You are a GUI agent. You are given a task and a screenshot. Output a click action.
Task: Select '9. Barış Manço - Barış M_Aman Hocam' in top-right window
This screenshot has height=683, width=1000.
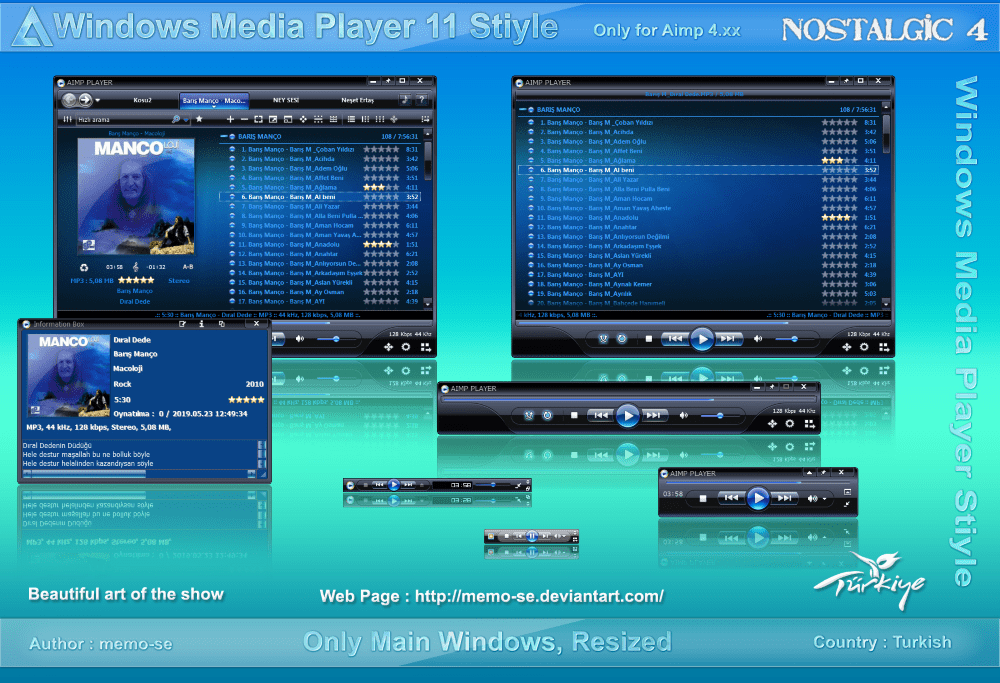[698, 198]
